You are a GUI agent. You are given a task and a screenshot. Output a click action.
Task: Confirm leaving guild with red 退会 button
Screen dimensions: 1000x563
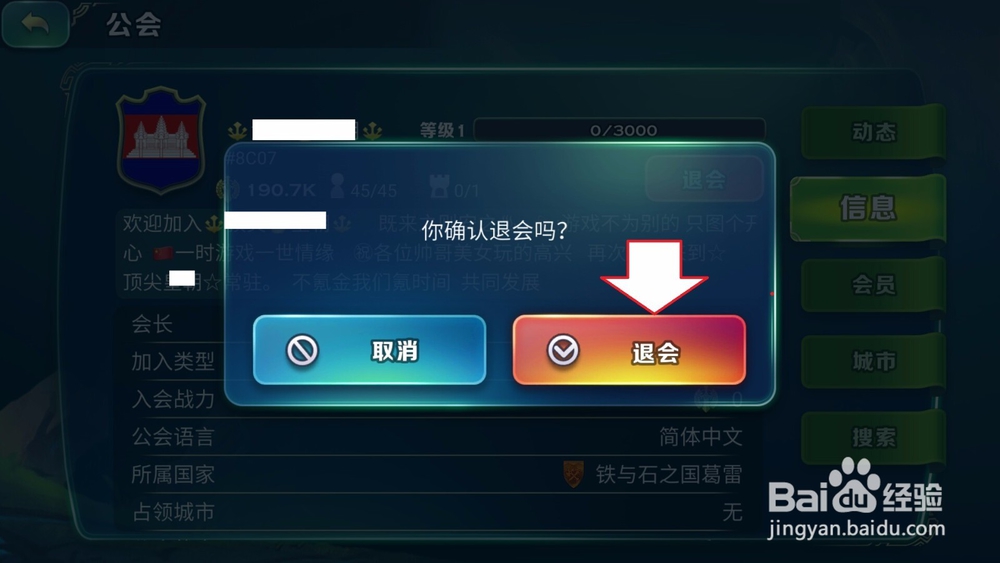pyautogui.click(x=629, y=350)
